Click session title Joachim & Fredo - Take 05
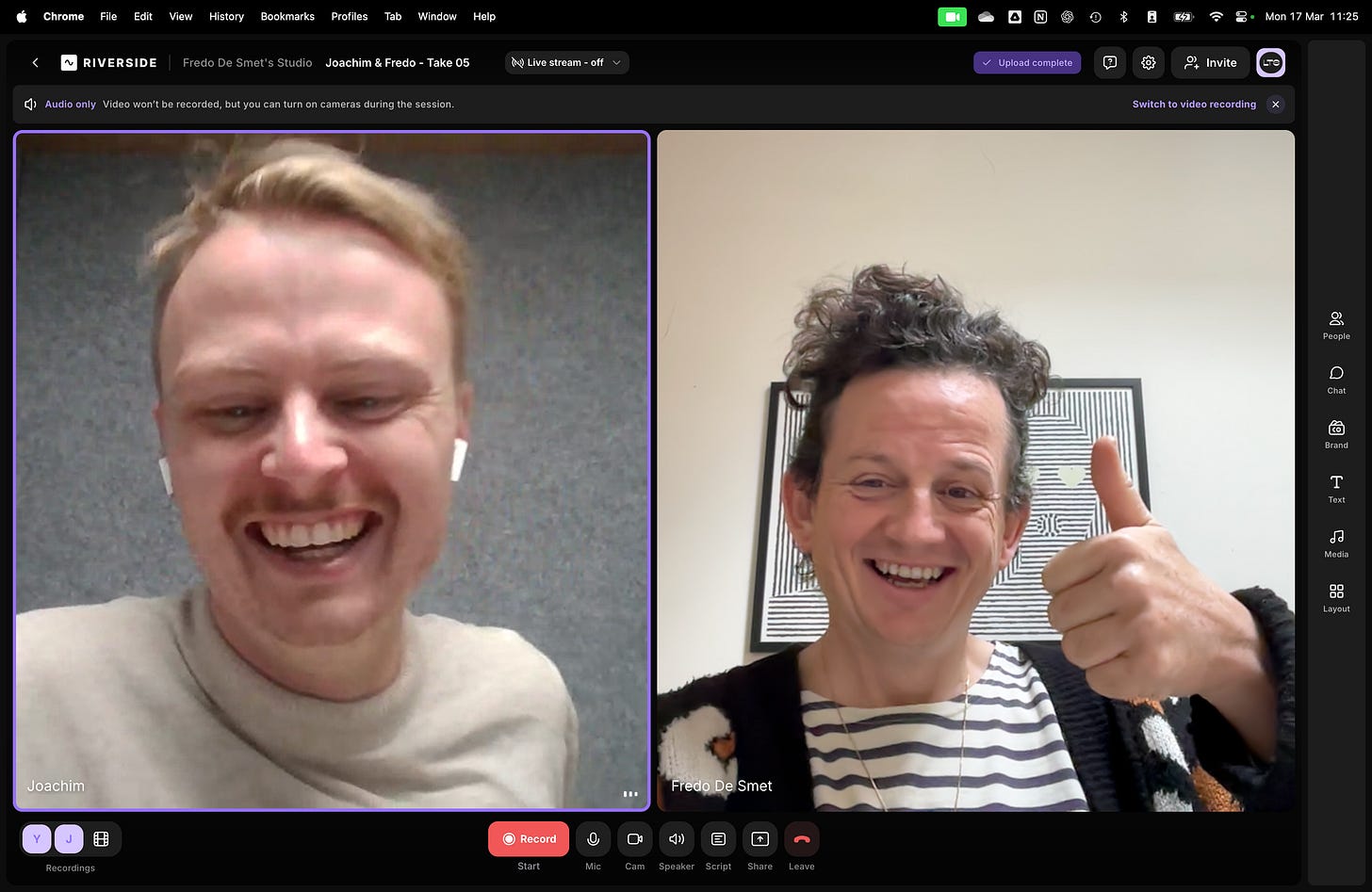The image size is (1372, 892). (398, 62)
